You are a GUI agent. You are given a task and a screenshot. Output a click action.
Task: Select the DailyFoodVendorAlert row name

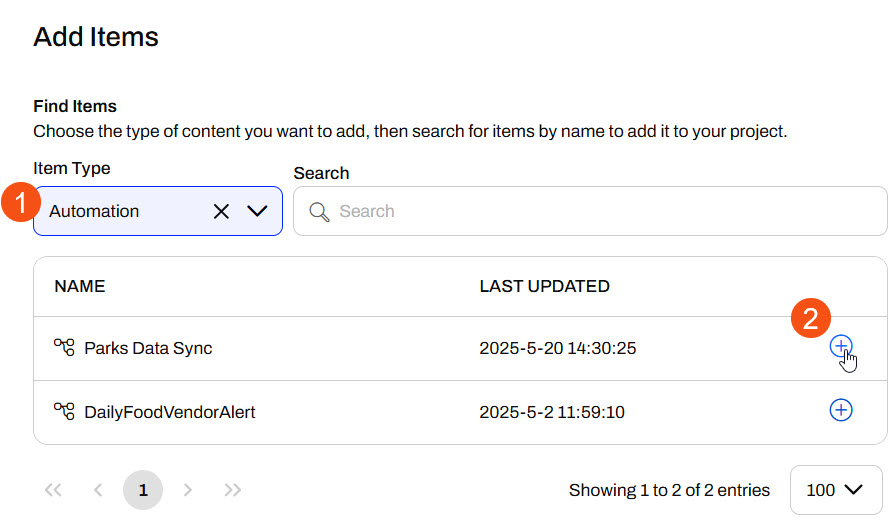[170, 412]
